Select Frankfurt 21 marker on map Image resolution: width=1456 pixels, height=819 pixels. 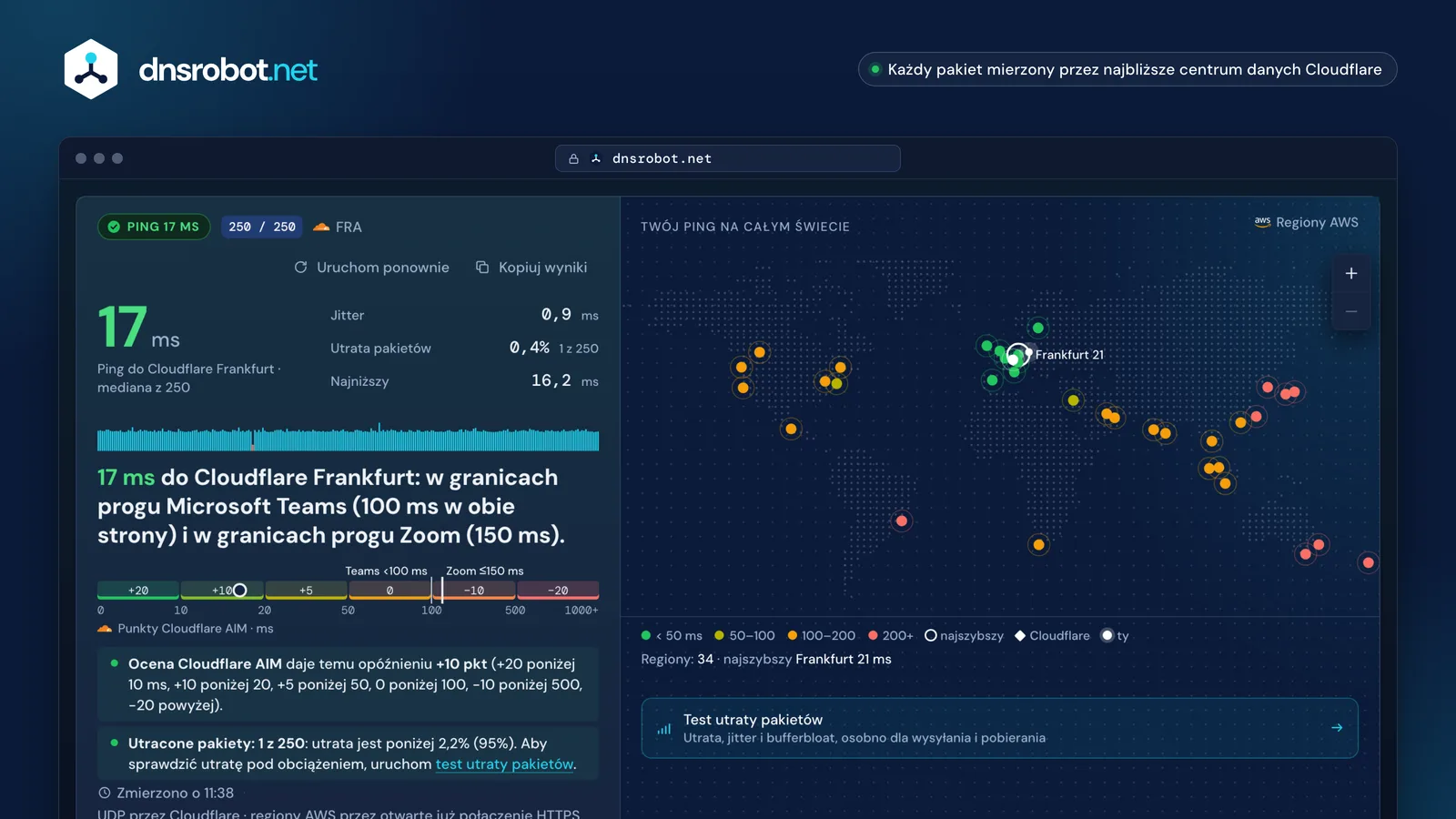pyautogui.click(x=1017, y=355)
